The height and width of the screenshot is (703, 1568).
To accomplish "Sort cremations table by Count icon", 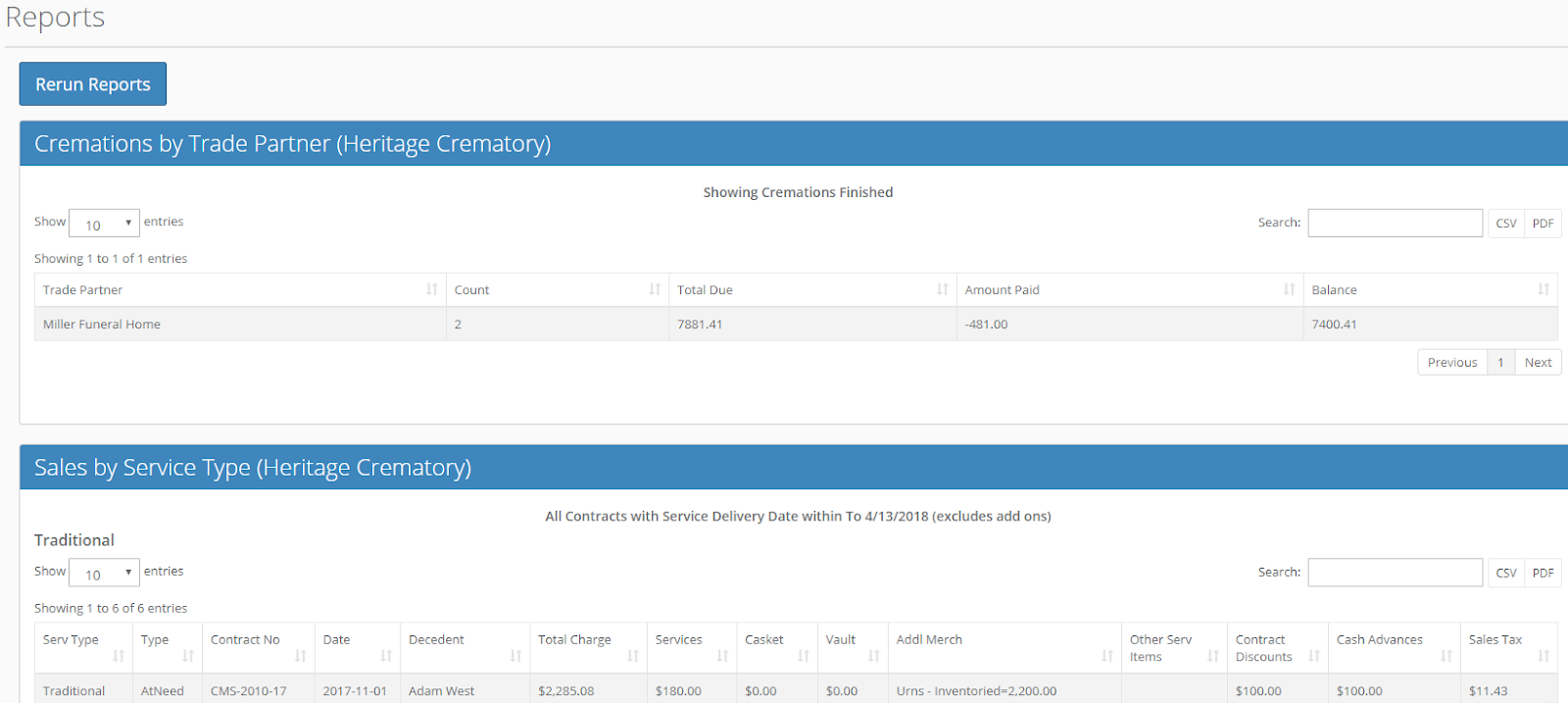I will 655,289.
